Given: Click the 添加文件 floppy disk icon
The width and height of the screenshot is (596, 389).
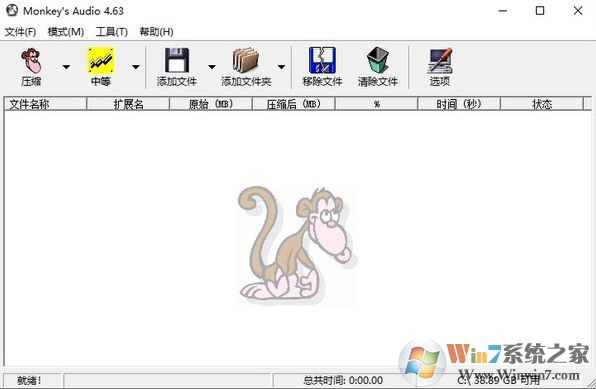Looking at the screenshot, I should [177, 60].
